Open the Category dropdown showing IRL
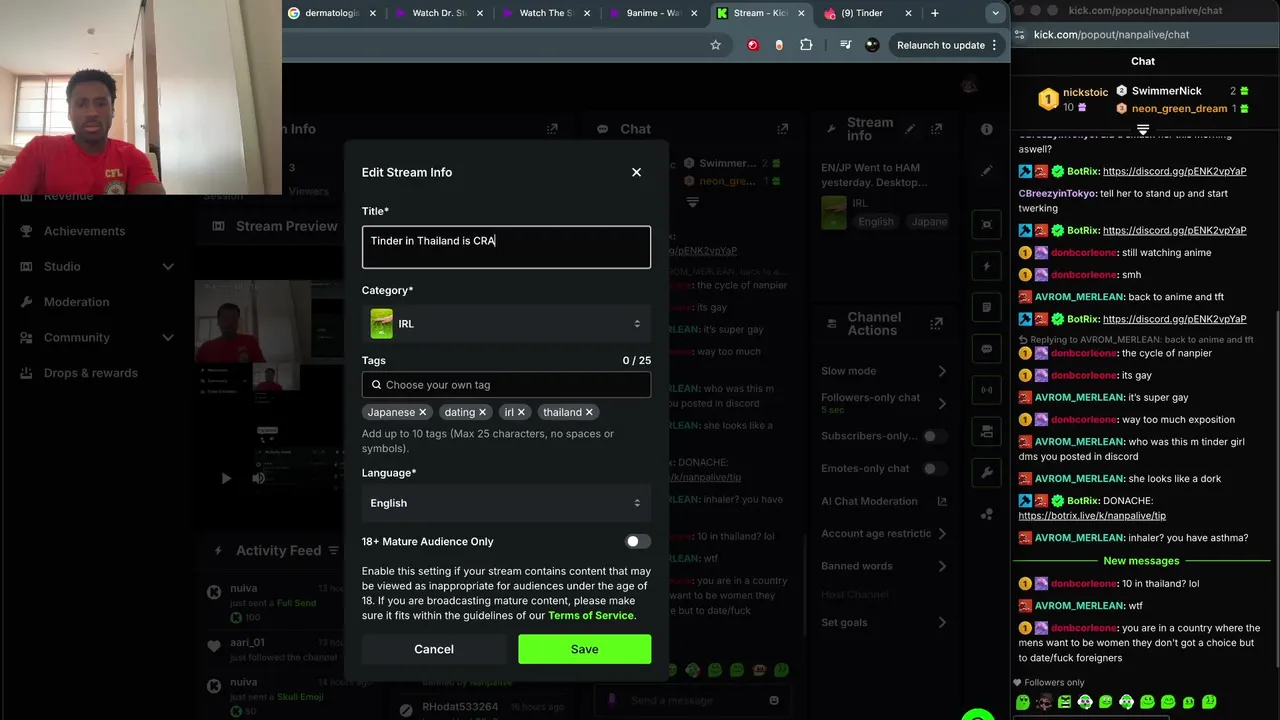The height and width of the screenshot is (720, 1280). click(506, 324)
